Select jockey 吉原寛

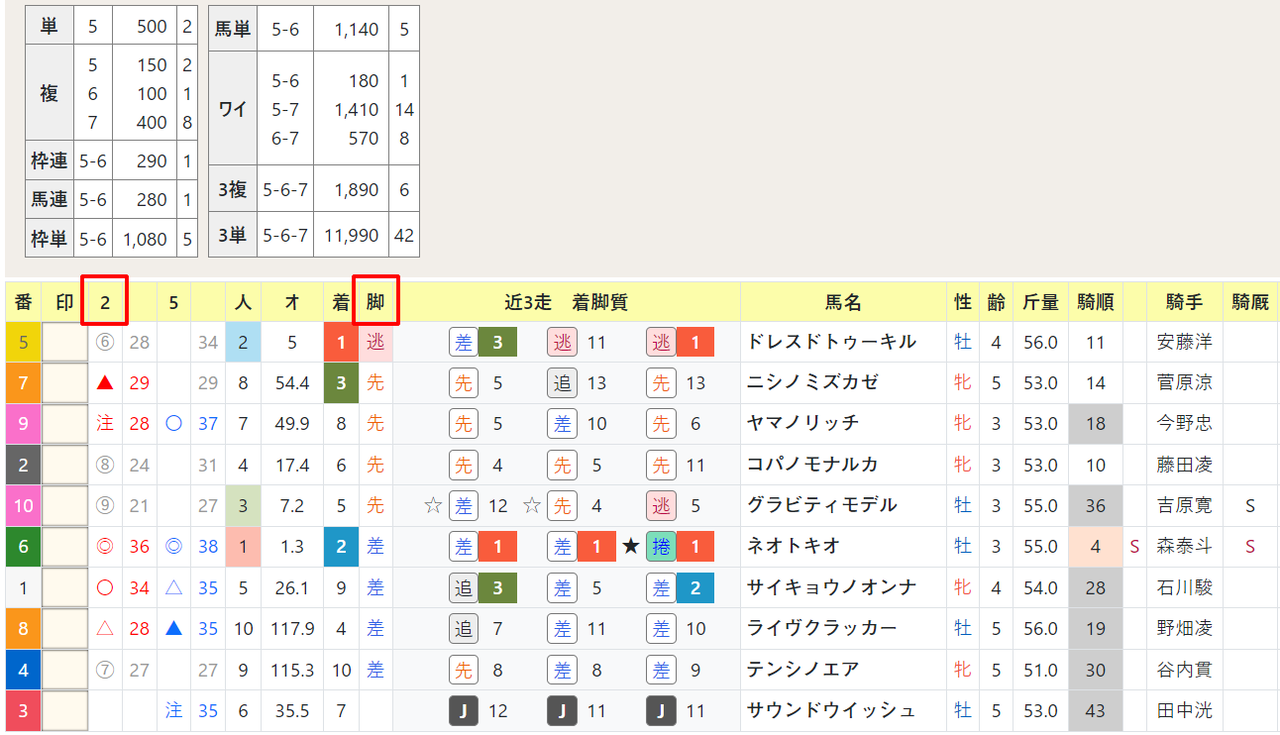point(1184,505)
